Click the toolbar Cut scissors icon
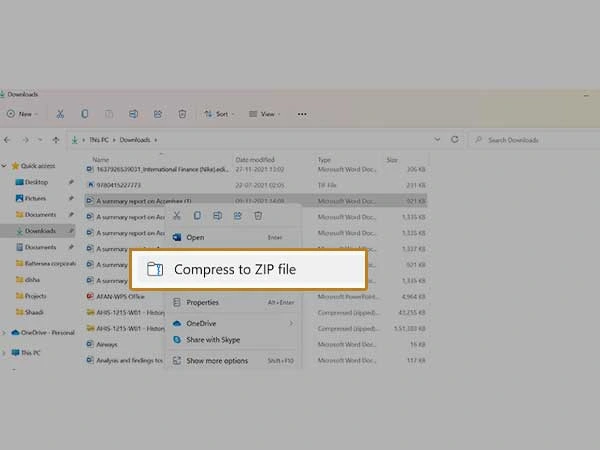 click(60, 114)
